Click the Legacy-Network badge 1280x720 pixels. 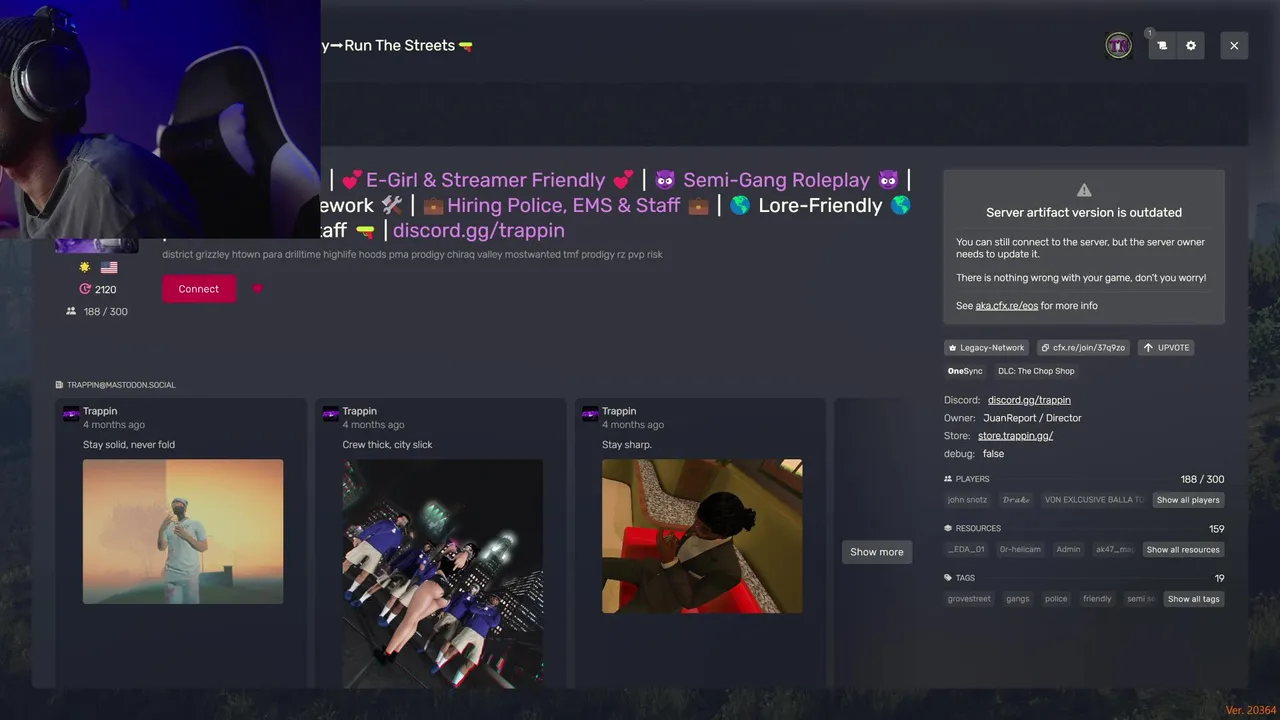coord(986,347)
